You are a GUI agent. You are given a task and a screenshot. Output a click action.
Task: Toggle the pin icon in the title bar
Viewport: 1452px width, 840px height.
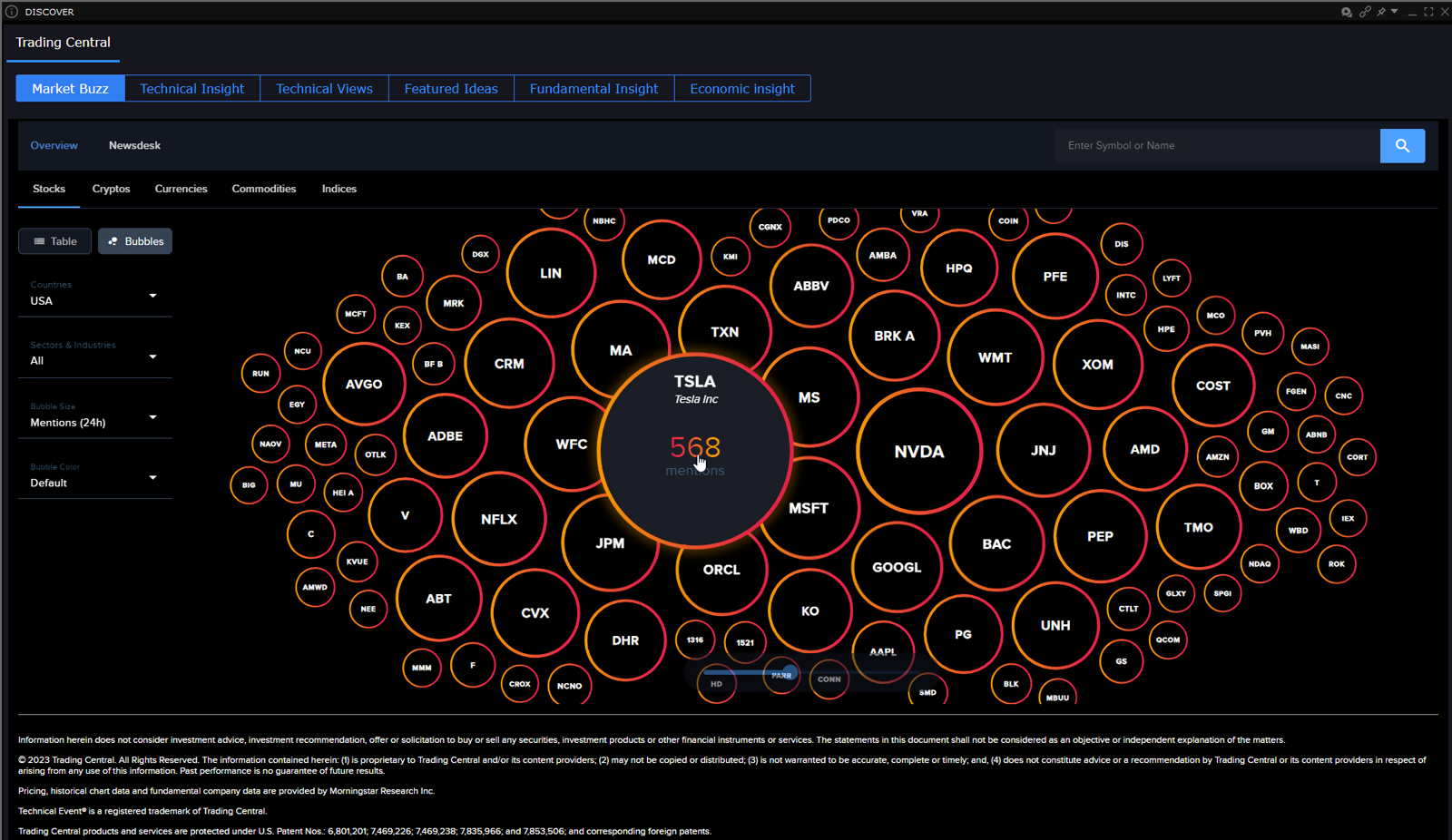tap(1381, 12)
